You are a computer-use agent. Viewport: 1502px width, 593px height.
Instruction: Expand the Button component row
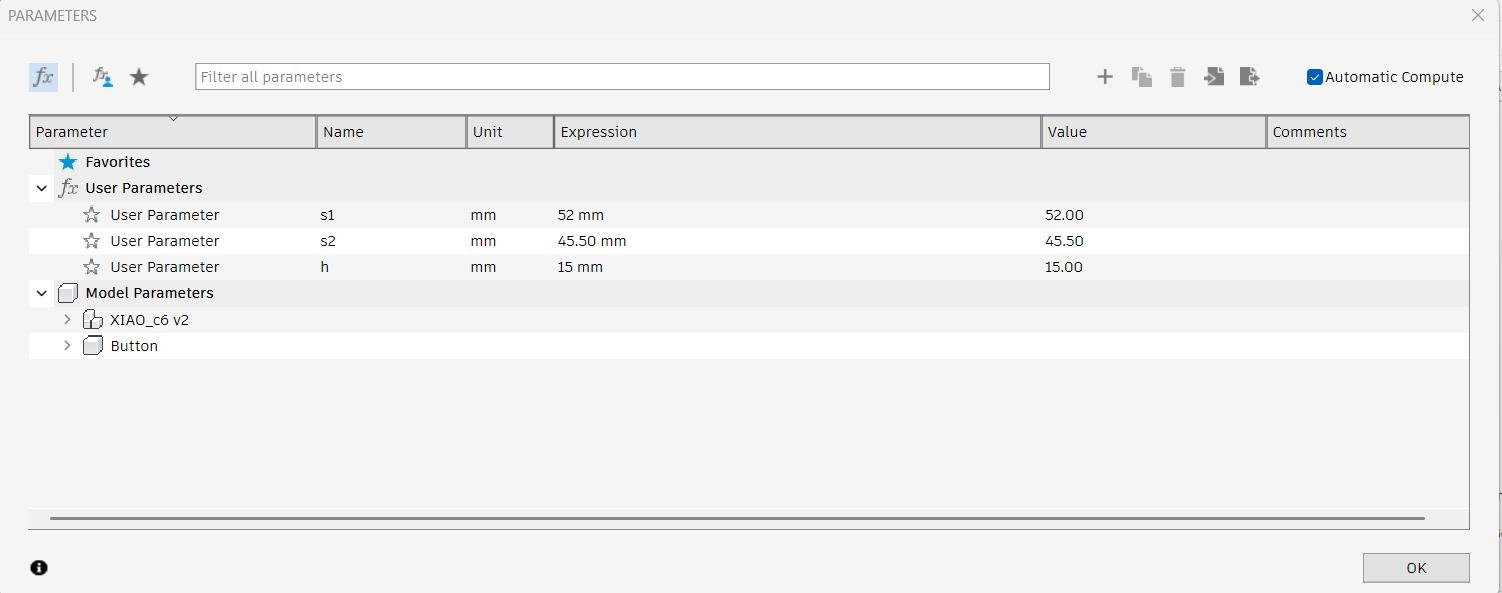click(x=67, y=346)
